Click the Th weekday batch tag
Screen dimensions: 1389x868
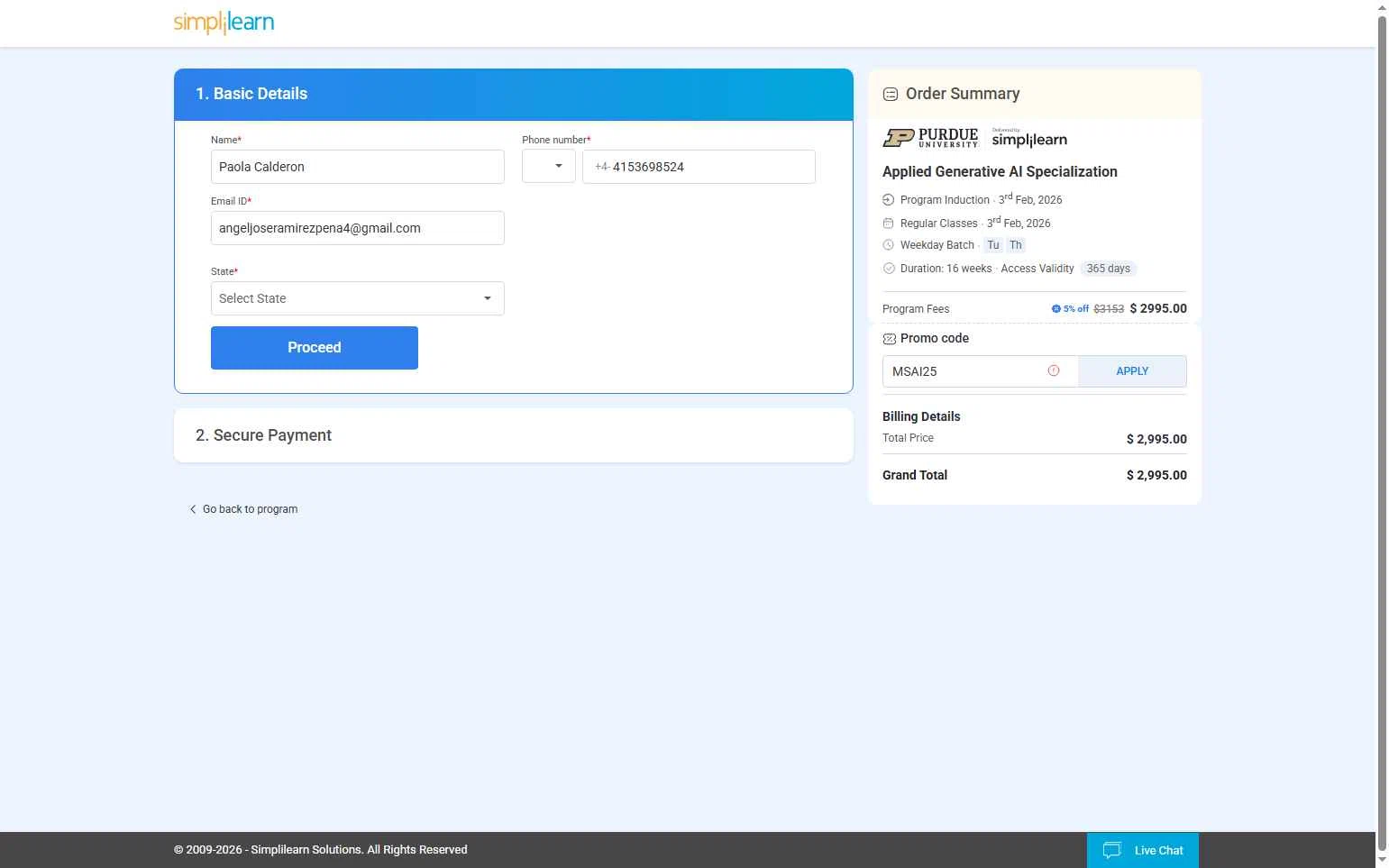(x=1016, y=245)
